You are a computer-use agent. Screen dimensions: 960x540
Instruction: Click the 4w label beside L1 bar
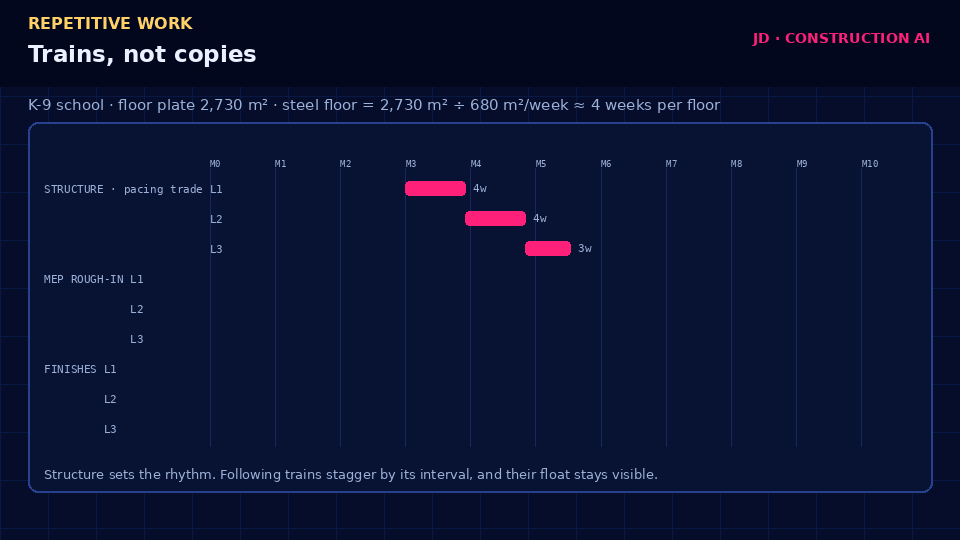click(480, 189)
